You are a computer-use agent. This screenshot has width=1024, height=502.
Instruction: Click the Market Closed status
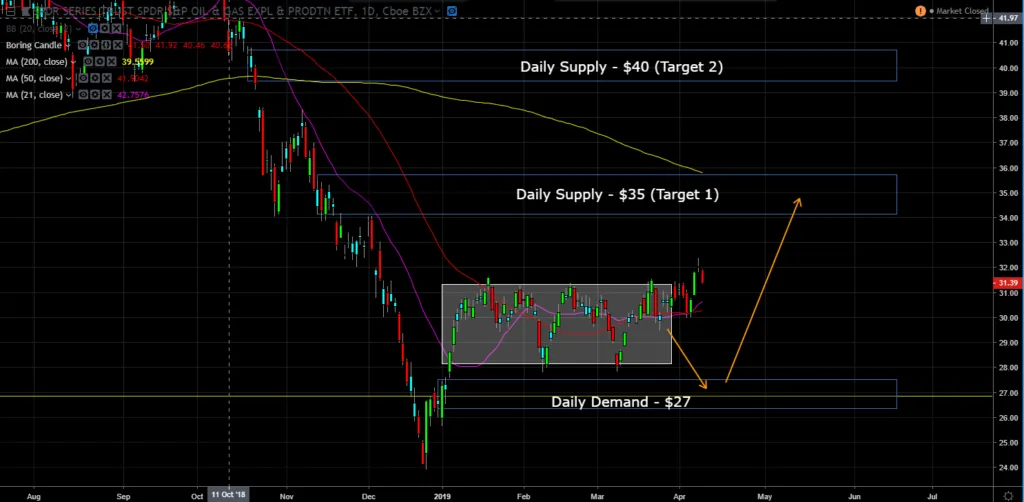tap(958, 11)
